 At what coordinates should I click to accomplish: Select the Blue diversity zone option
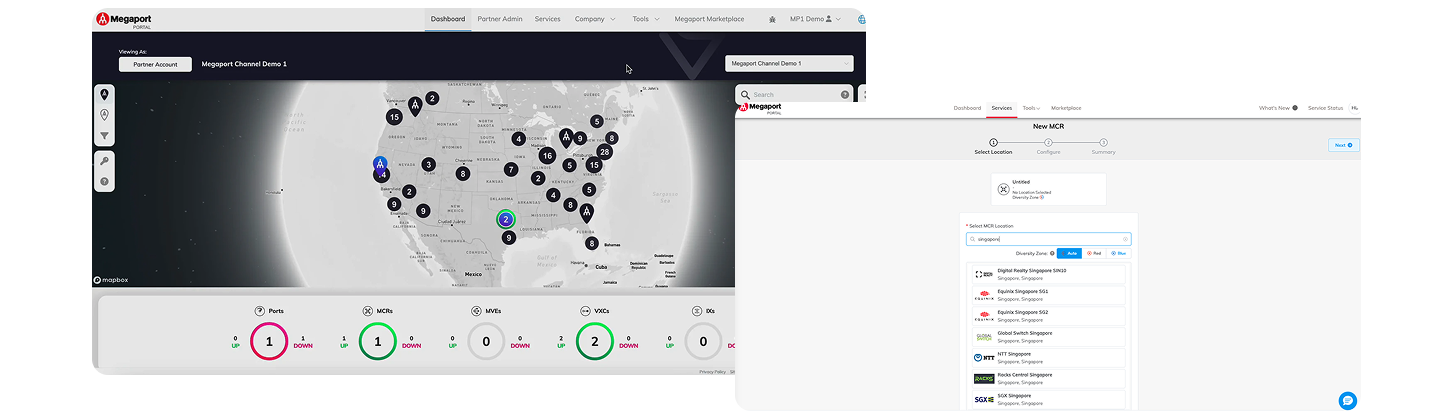point(1120,253)
